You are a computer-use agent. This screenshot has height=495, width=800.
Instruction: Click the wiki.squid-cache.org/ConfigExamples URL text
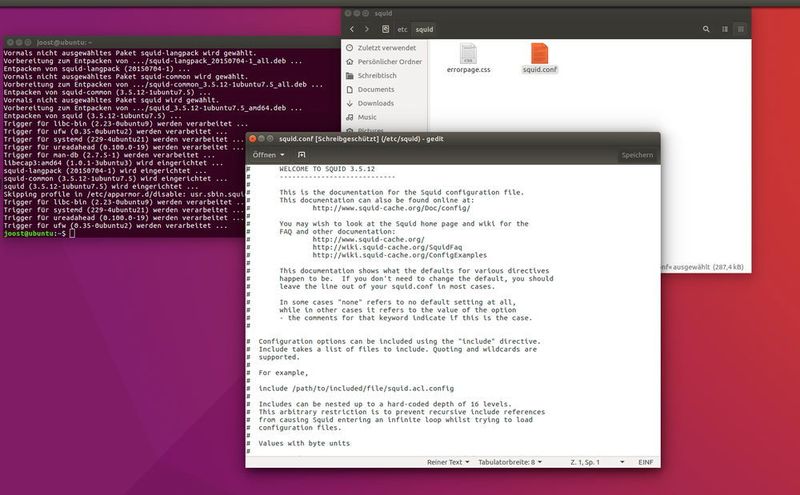pyautogui.click(x=399, y=255)
